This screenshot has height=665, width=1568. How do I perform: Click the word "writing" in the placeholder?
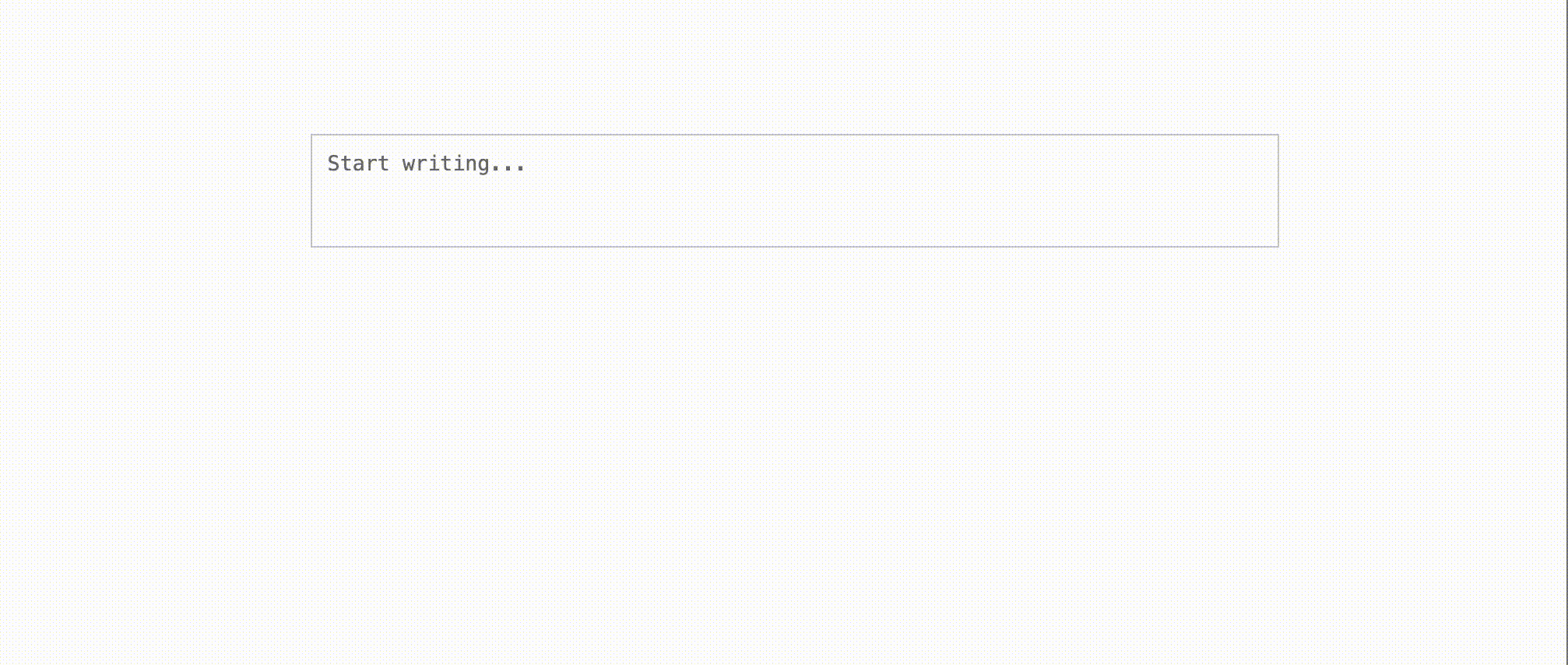point(446,164)
